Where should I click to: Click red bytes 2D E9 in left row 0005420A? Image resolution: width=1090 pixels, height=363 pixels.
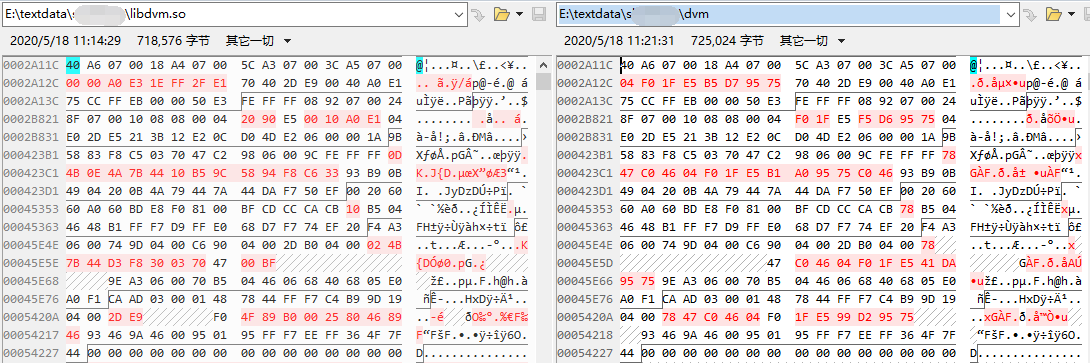coord(124,316)
